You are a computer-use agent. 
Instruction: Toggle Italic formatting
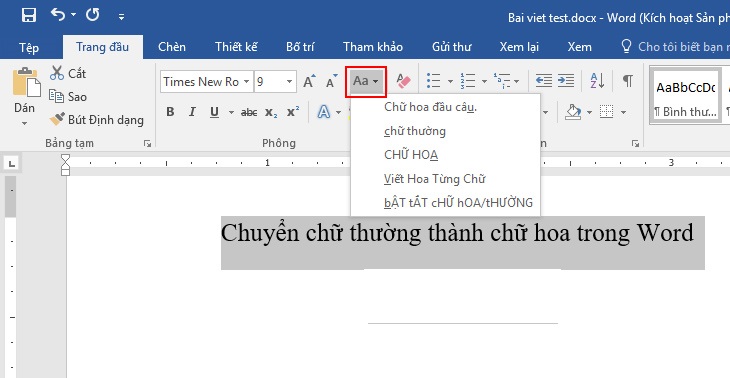(192, 112)
